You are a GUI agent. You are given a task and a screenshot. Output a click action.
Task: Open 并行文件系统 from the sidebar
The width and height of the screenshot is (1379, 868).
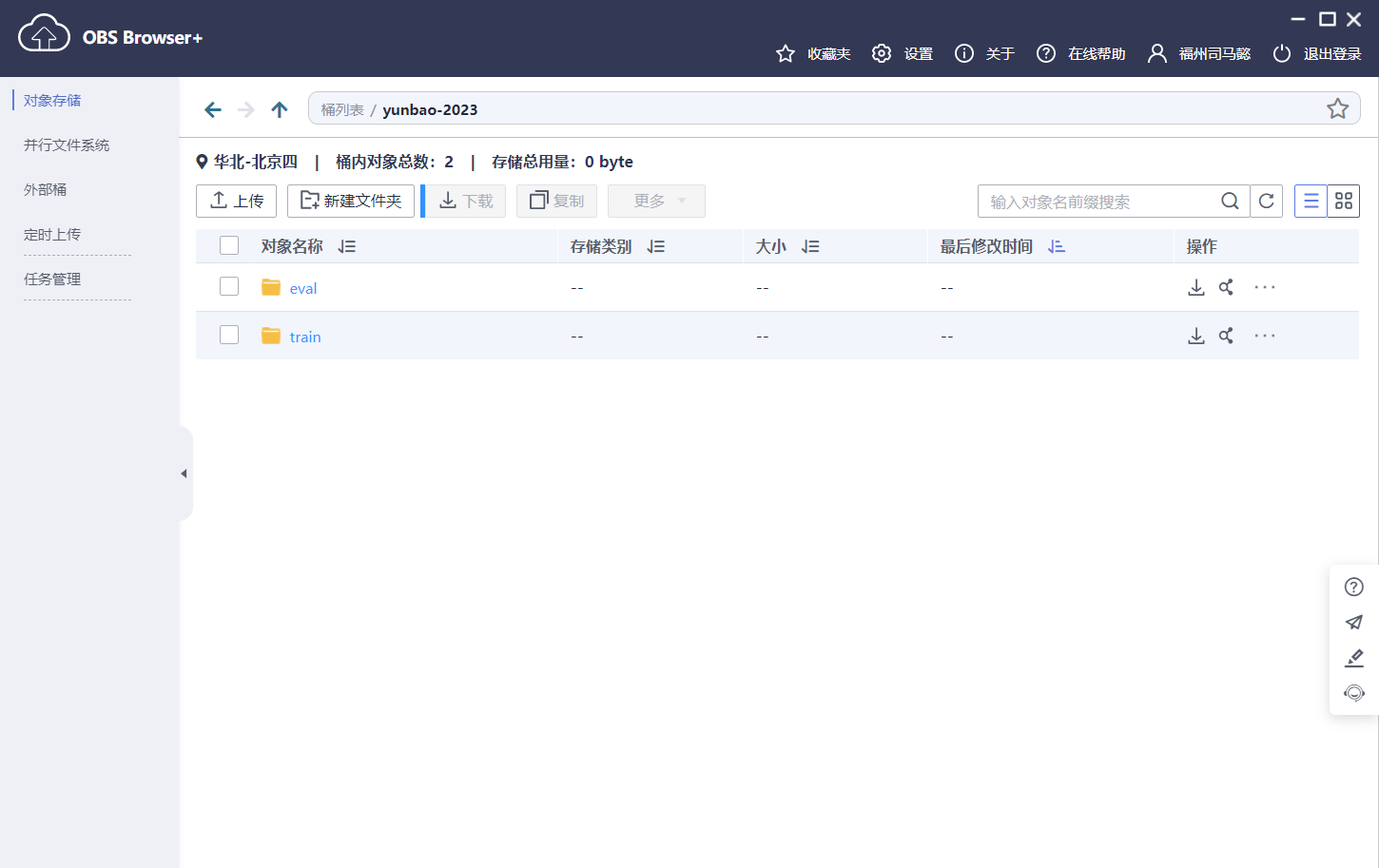point(64,145)
